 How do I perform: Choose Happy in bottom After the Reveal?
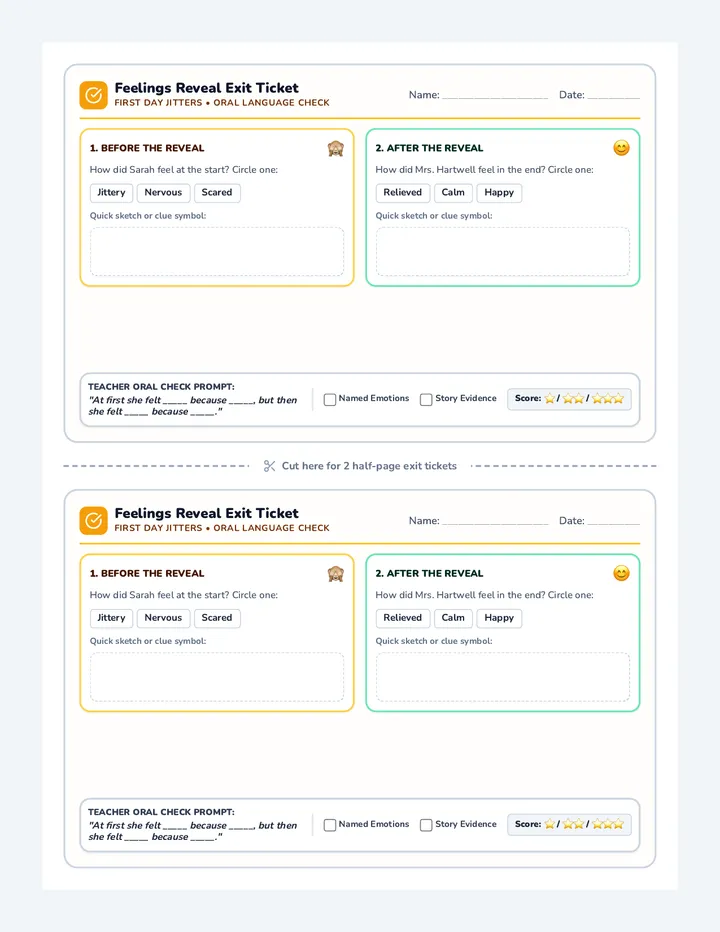[499, 618]
